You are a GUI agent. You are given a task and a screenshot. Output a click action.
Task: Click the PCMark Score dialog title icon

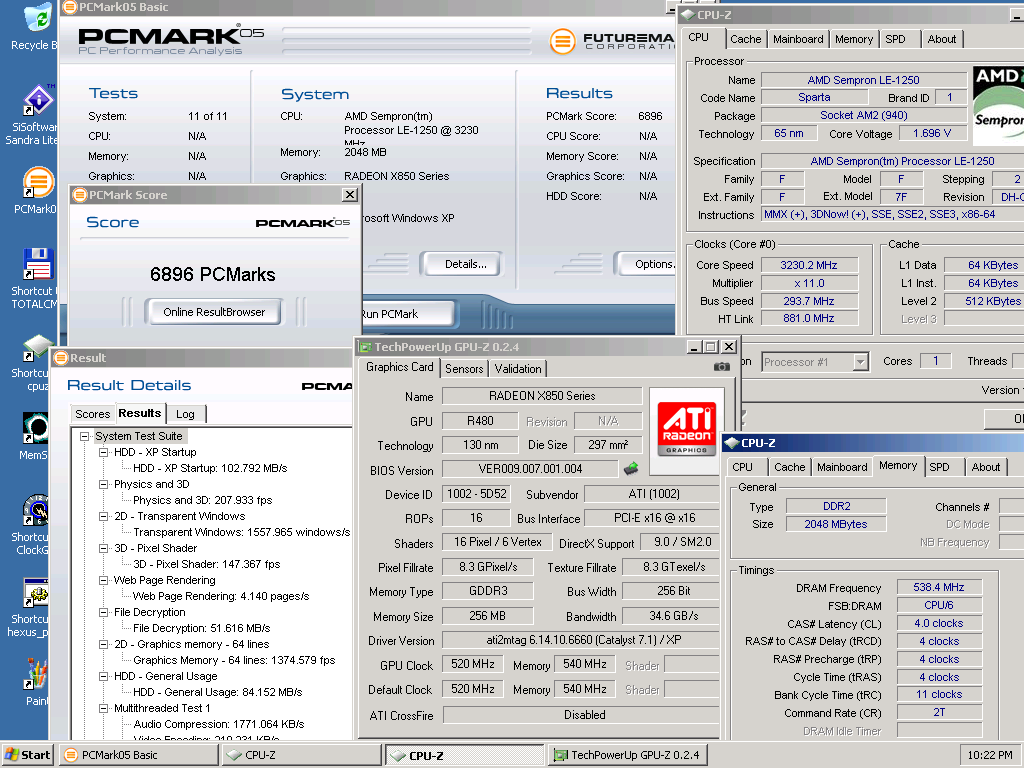pos(80,195)
